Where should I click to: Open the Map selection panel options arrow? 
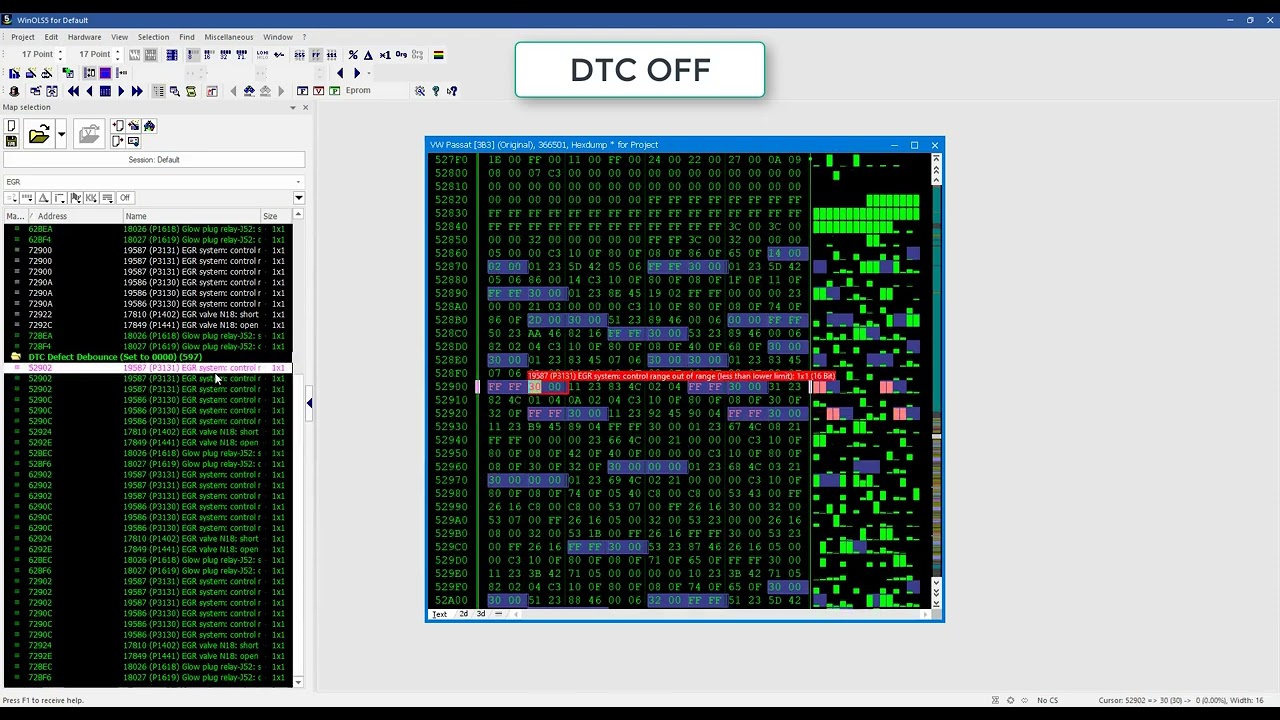pos(293,108)
